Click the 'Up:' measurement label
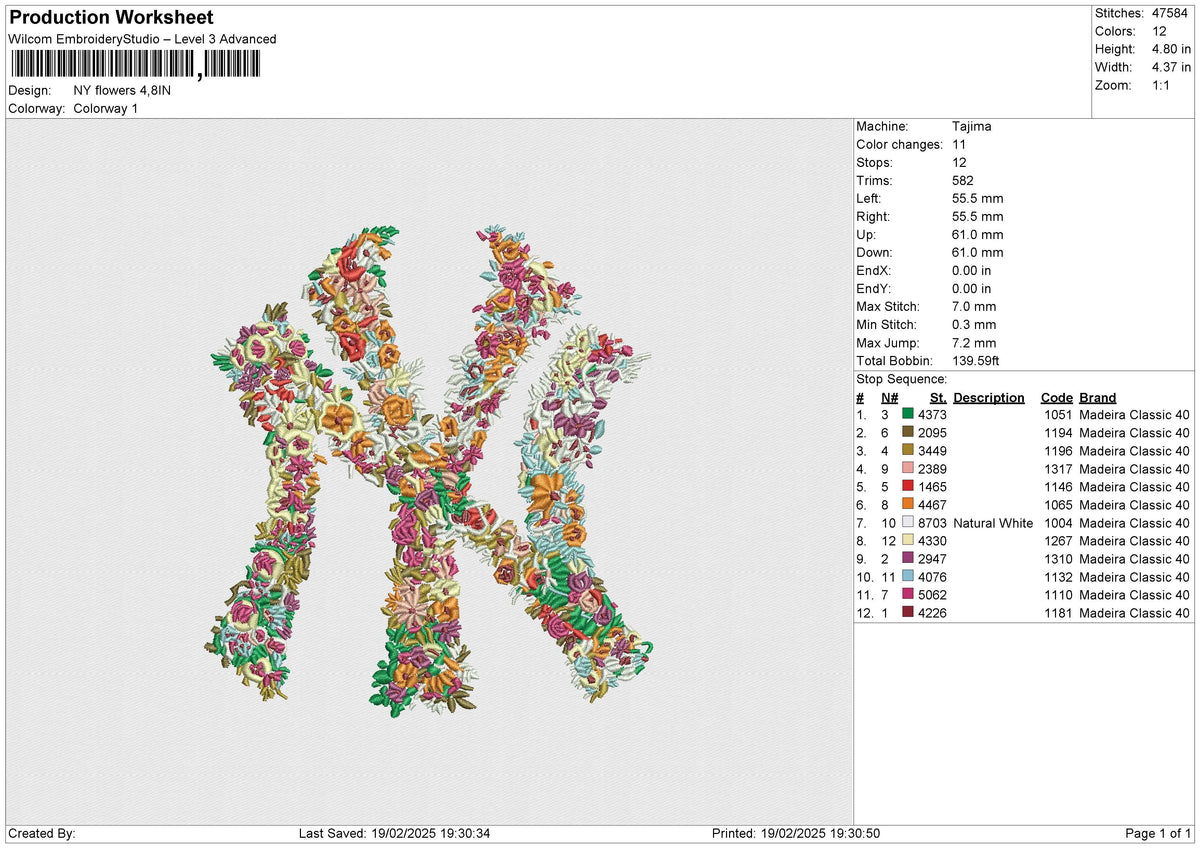This screenshot has width=1200, height=848. point(868,234)
